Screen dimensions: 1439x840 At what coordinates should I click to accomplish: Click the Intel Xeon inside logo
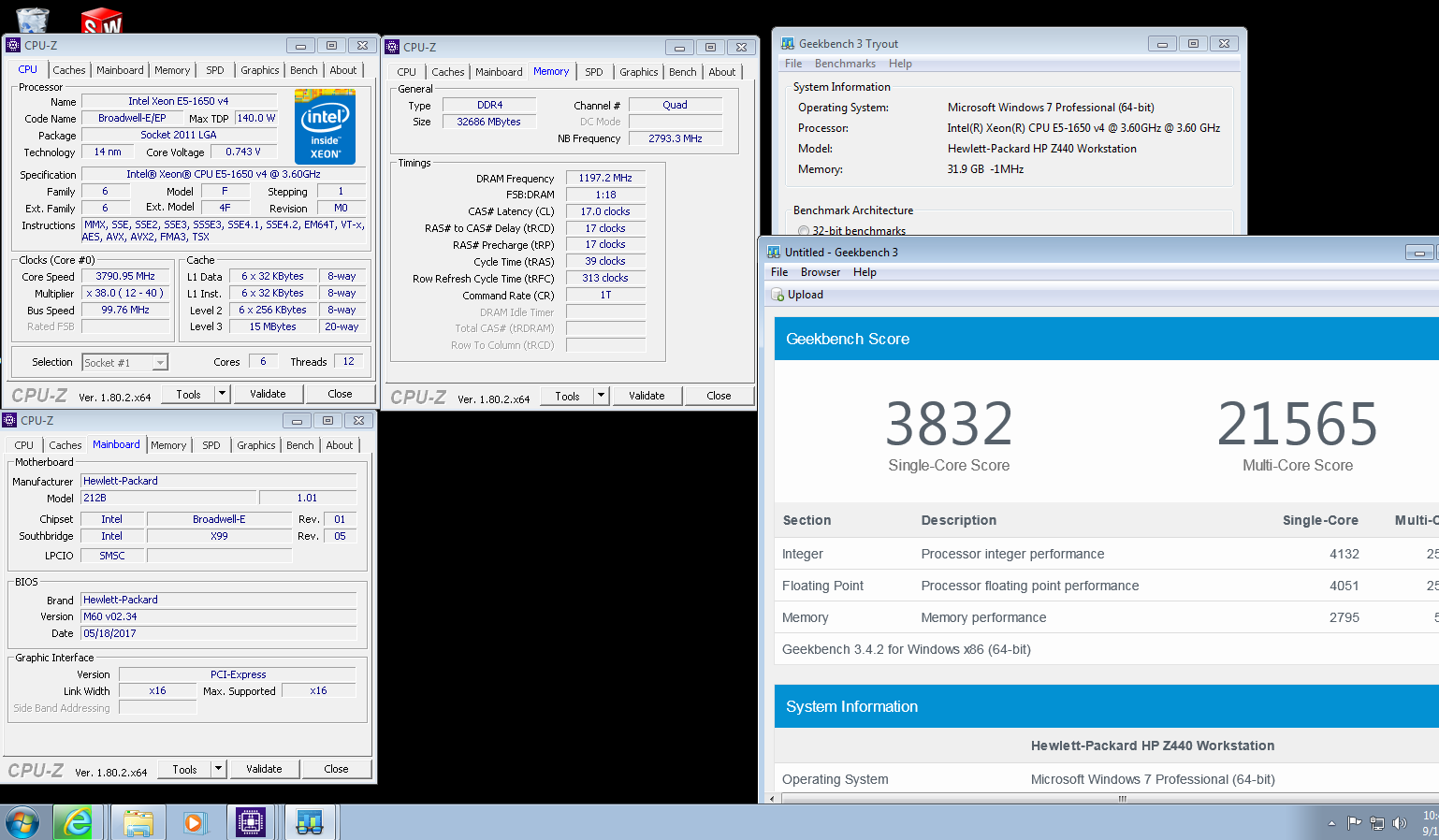click(x=325, y=126)
